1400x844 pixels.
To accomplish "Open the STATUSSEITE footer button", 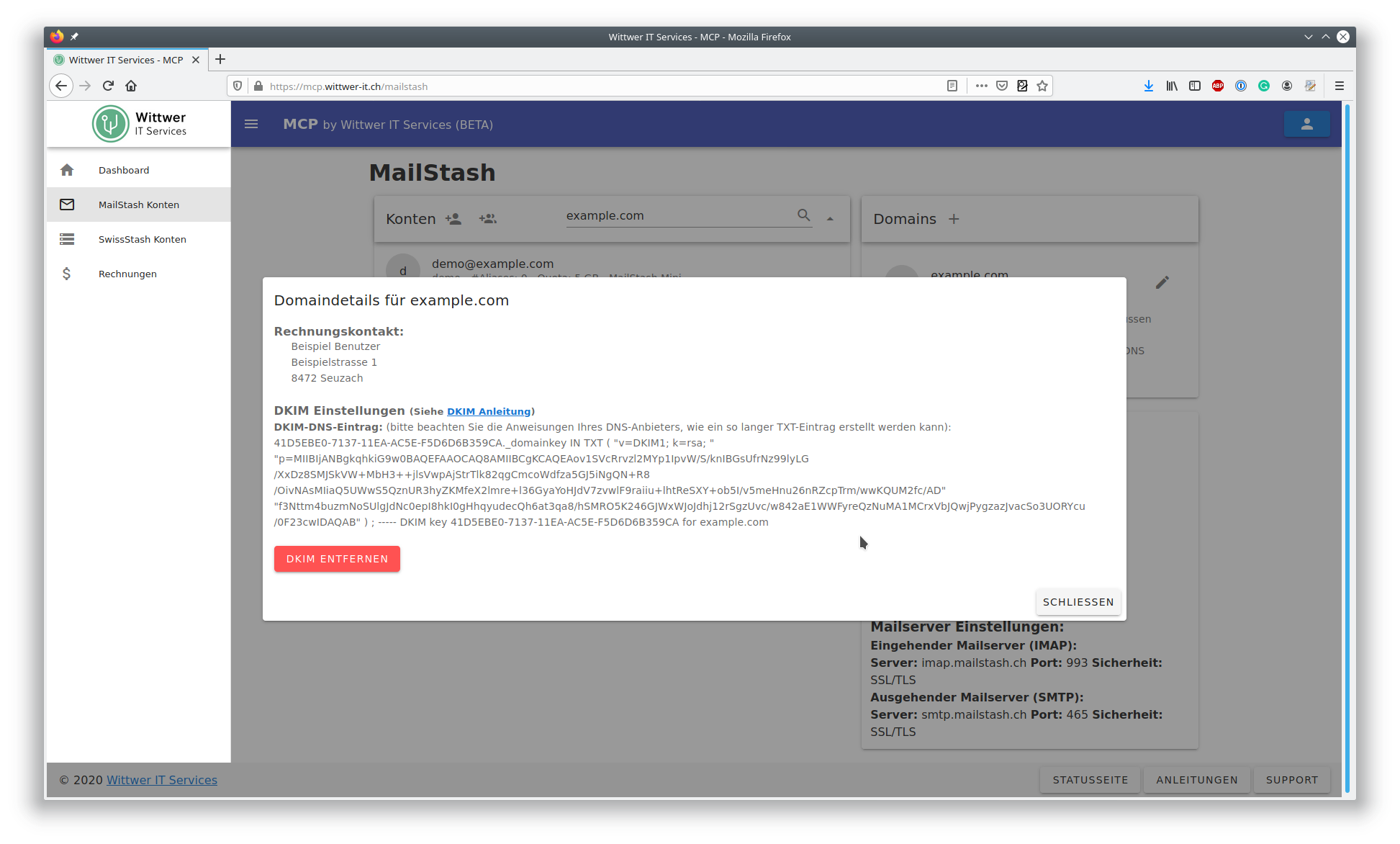I will [x=1090, y=780].
